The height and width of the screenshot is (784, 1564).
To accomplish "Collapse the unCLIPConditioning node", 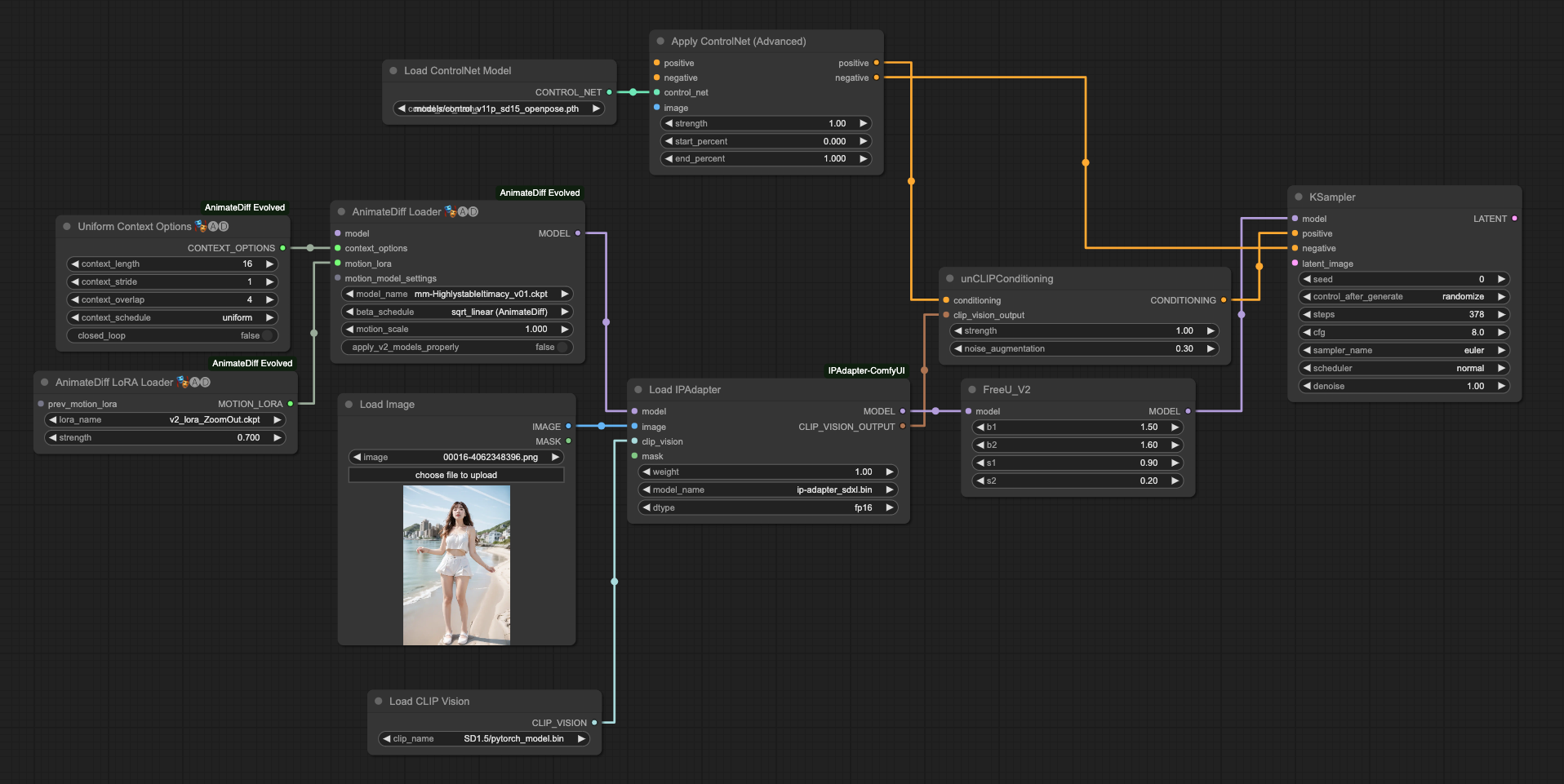I will [951, 278].
